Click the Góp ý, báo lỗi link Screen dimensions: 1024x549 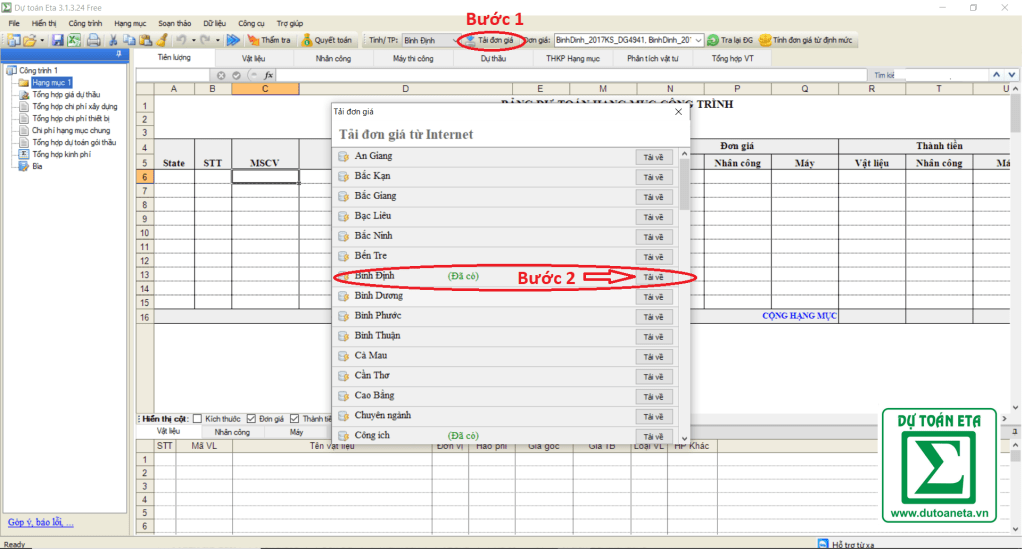tap(40, 522)
